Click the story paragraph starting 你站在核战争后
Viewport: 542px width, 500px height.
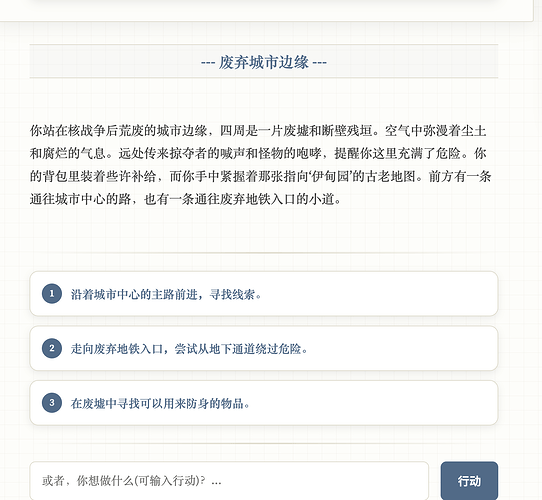260,165
